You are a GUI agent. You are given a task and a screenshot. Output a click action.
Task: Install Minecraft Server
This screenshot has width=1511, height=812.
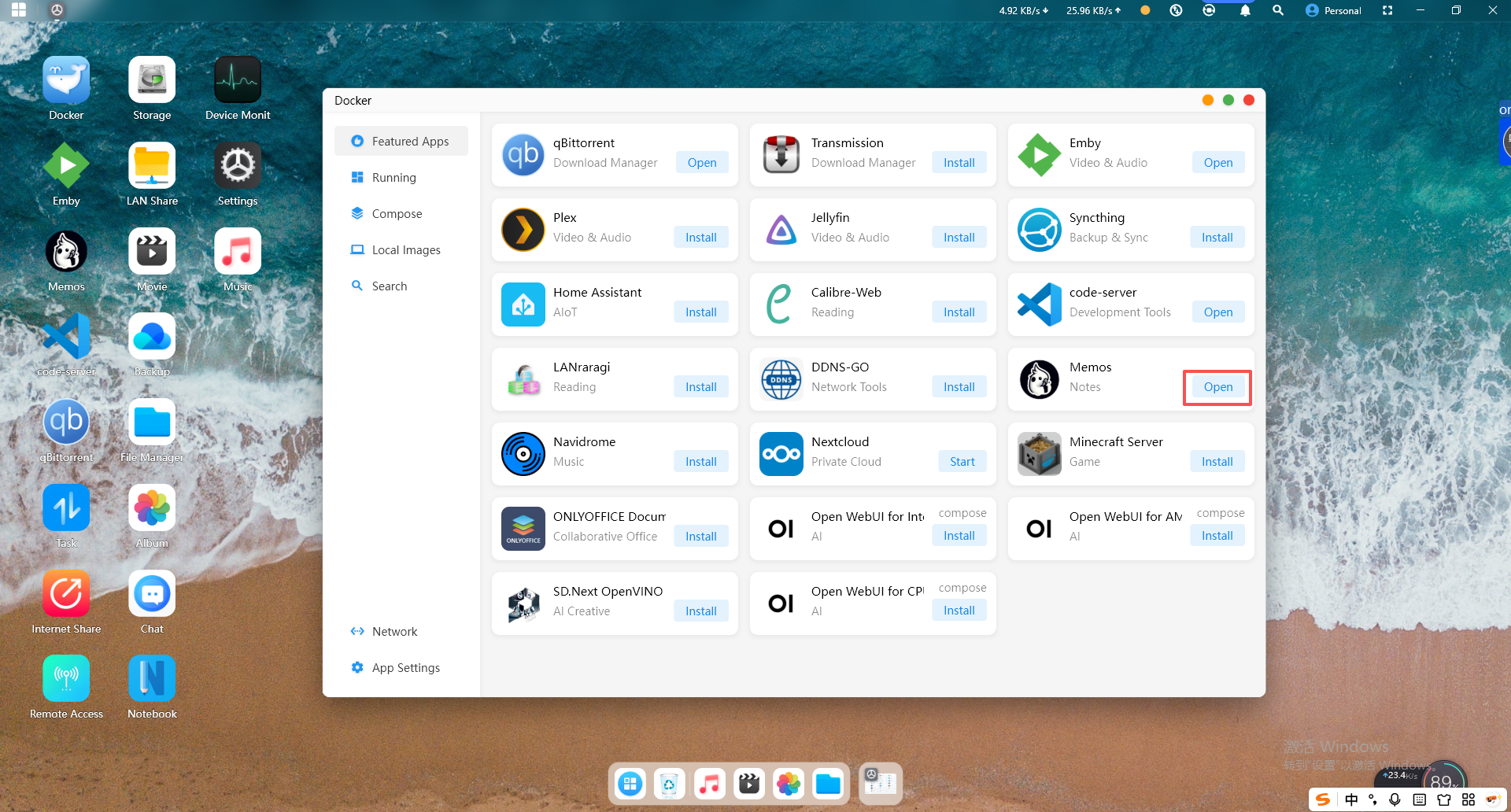pyautogui.click(x=1217, y=462)
